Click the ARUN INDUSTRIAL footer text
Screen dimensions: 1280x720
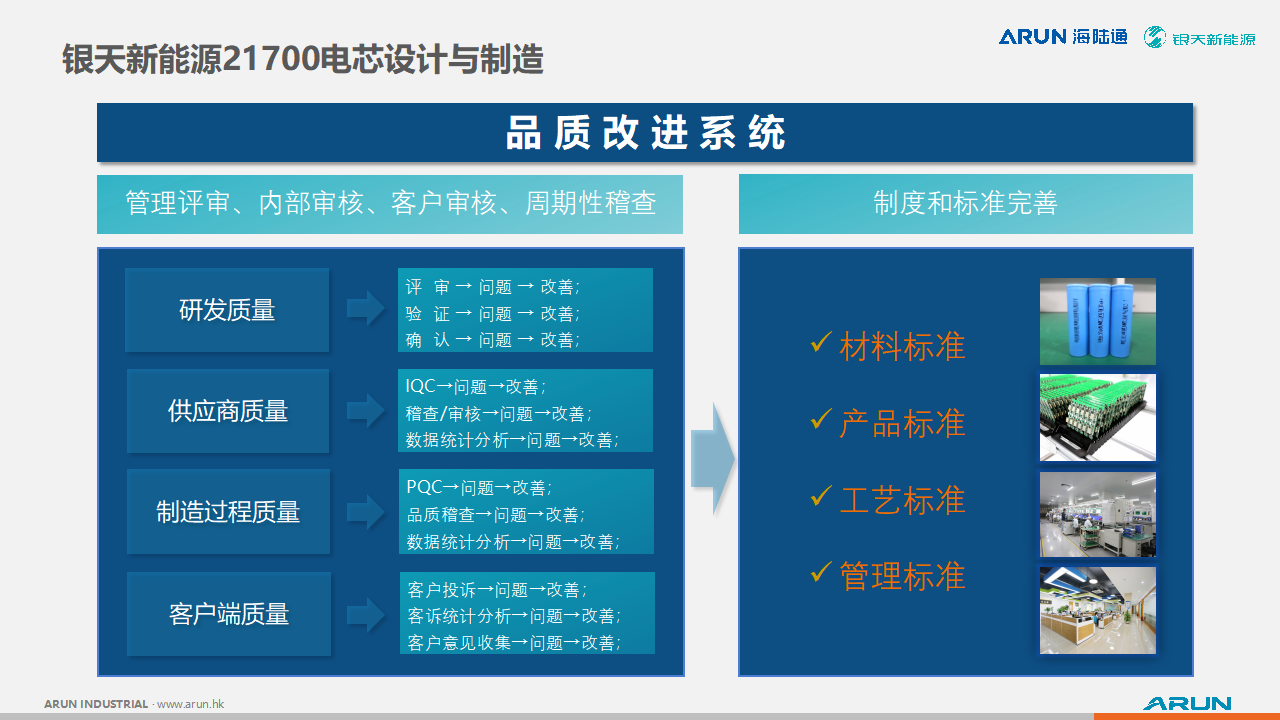[x=96, y=704]
